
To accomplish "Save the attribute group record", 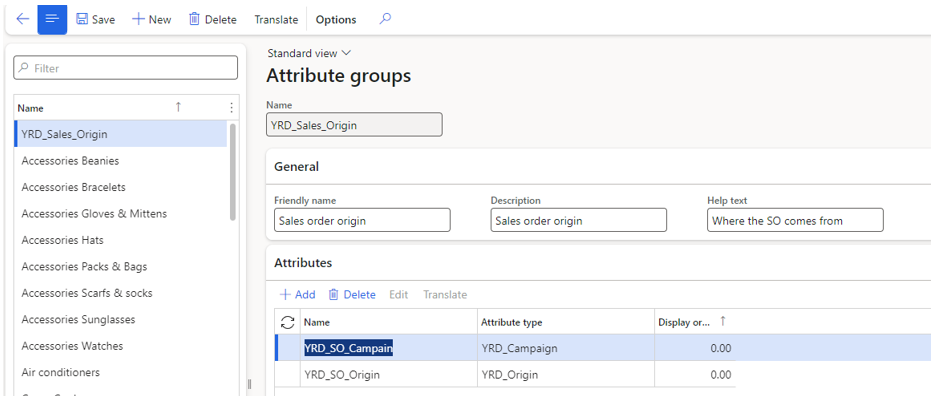I will point(96,20).
